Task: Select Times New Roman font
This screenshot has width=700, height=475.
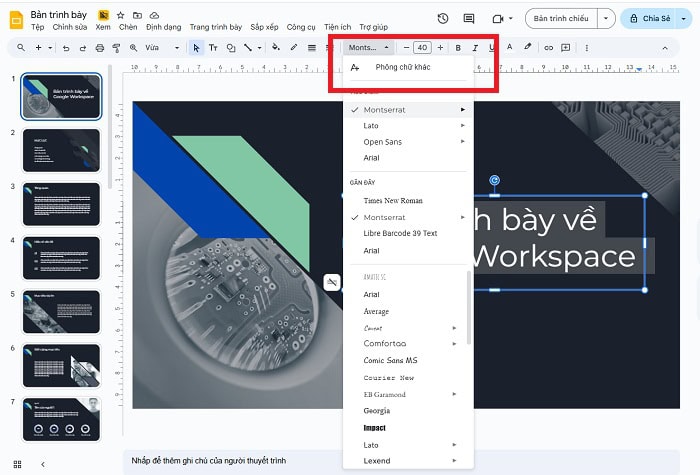Action: (393, 200)
